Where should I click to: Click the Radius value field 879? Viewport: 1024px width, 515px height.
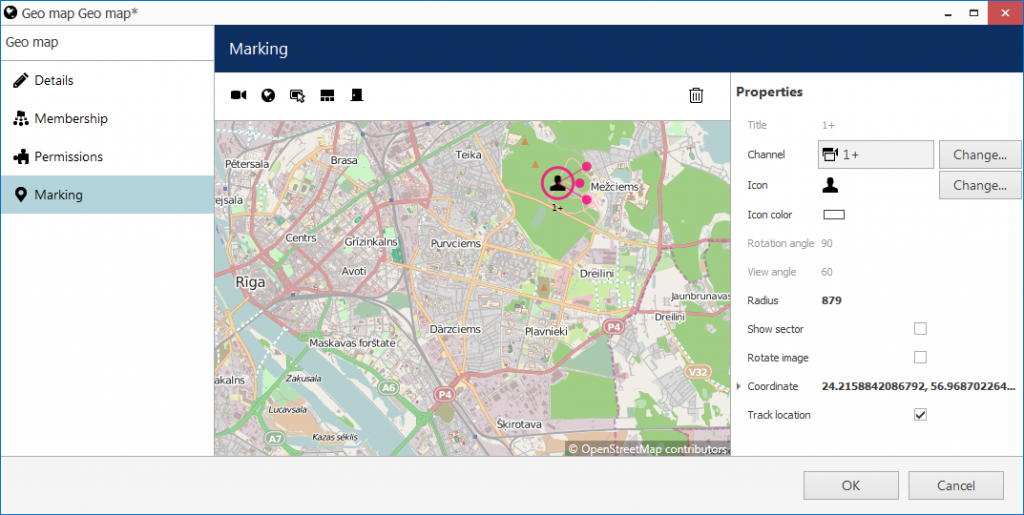pos(831,301)
